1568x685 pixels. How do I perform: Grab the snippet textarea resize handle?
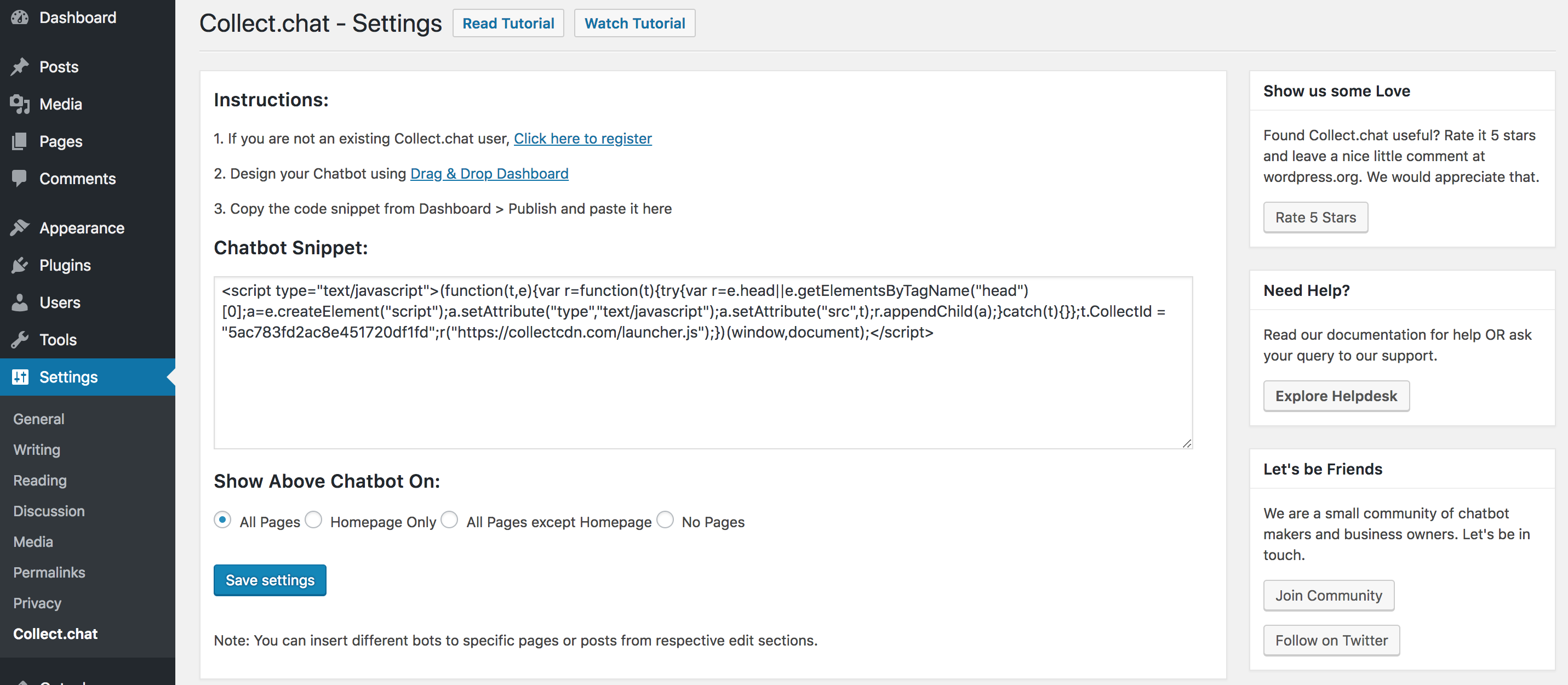(1186, 443)
